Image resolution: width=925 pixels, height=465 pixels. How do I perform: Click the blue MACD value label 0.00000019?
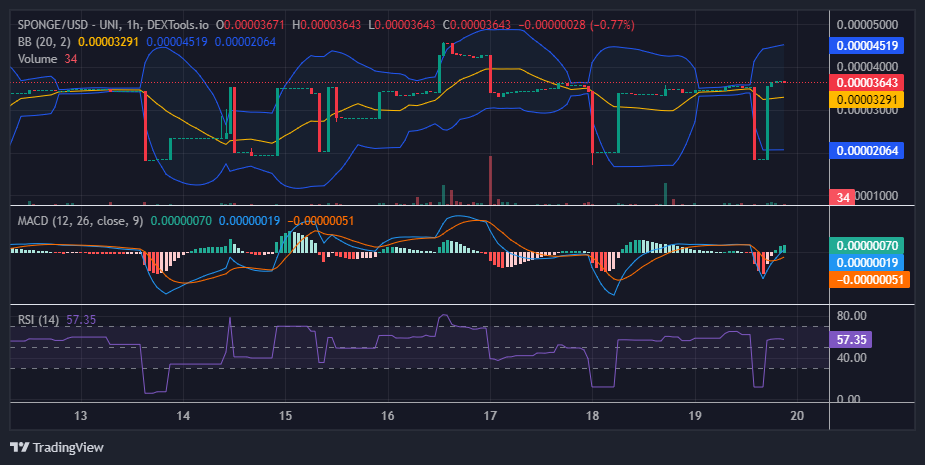(x=867, y=263)
